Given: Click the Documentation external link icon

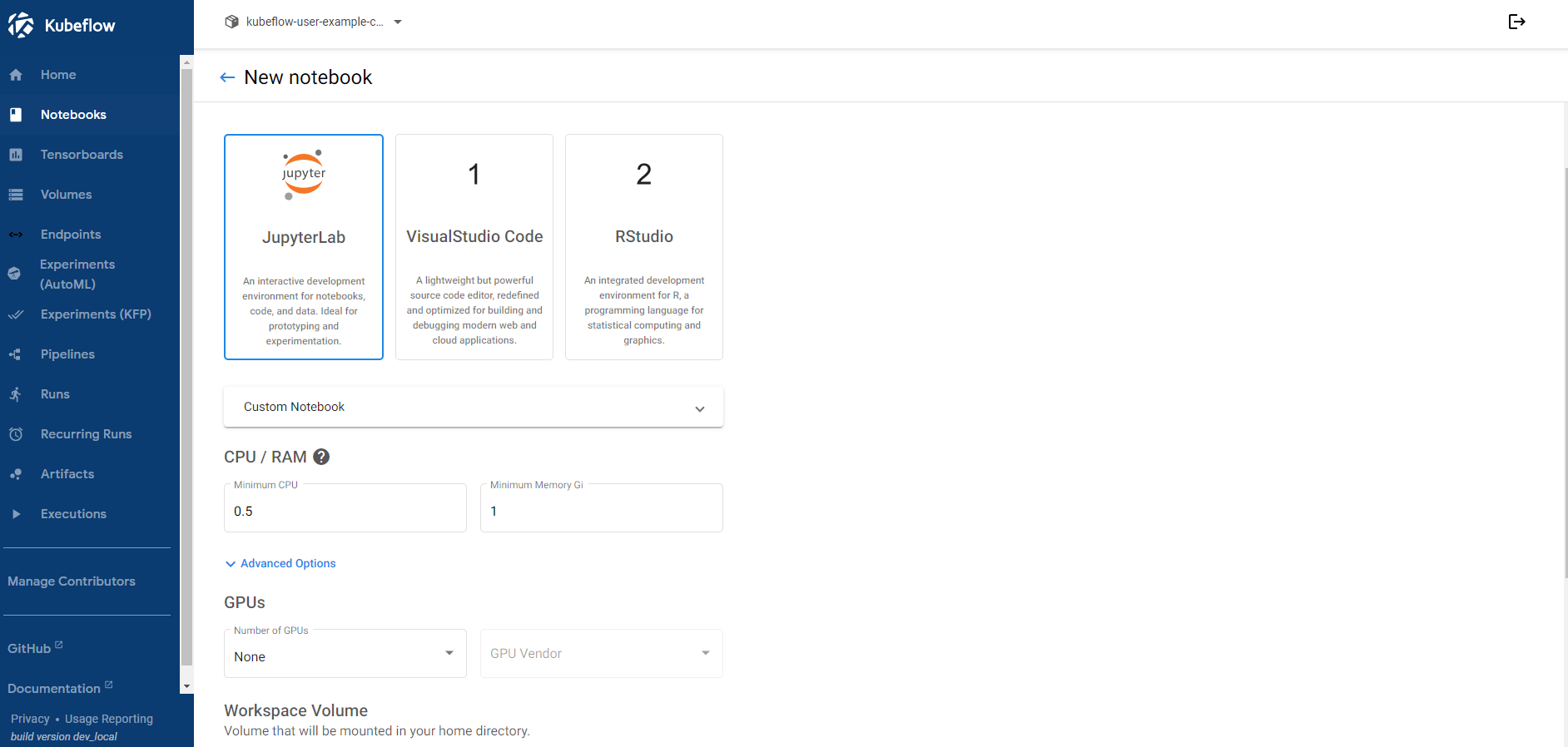Looking at the screenshot, I should [x=108, y=685].
